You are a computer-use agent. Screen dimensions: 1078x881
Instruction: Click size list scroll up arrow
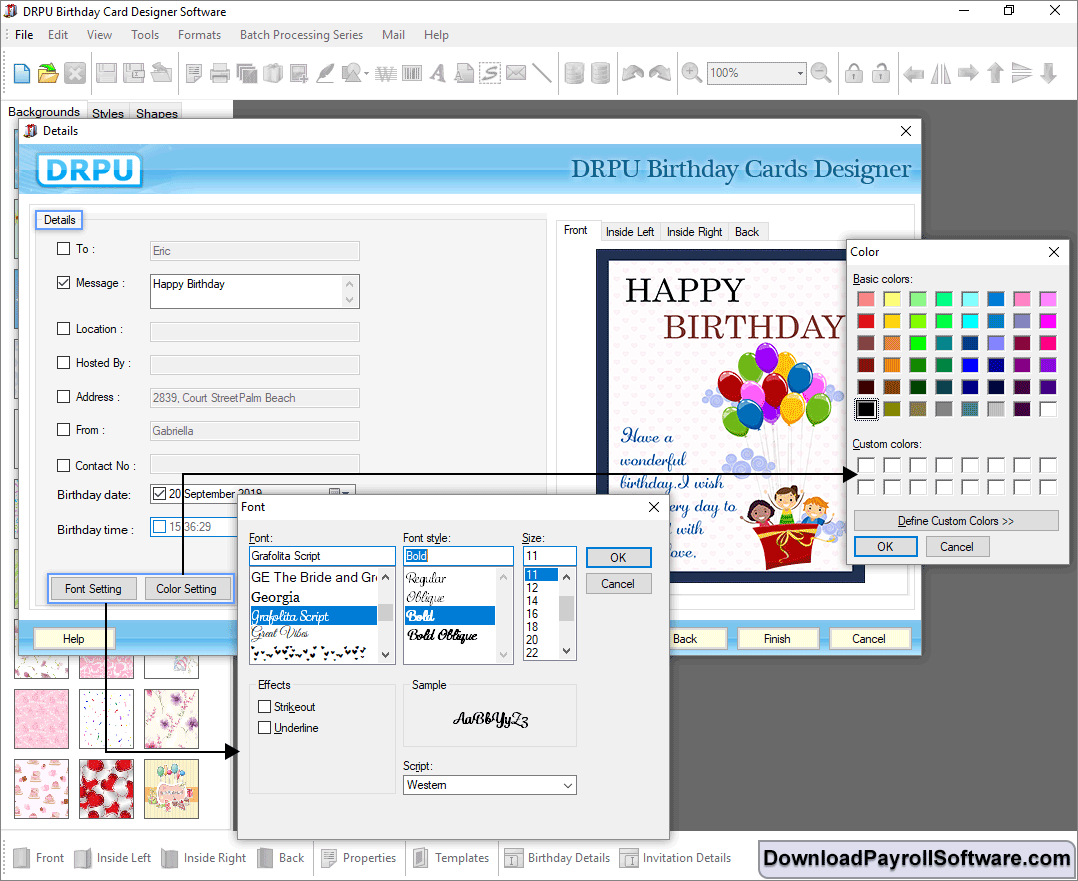tap(566, 577)
